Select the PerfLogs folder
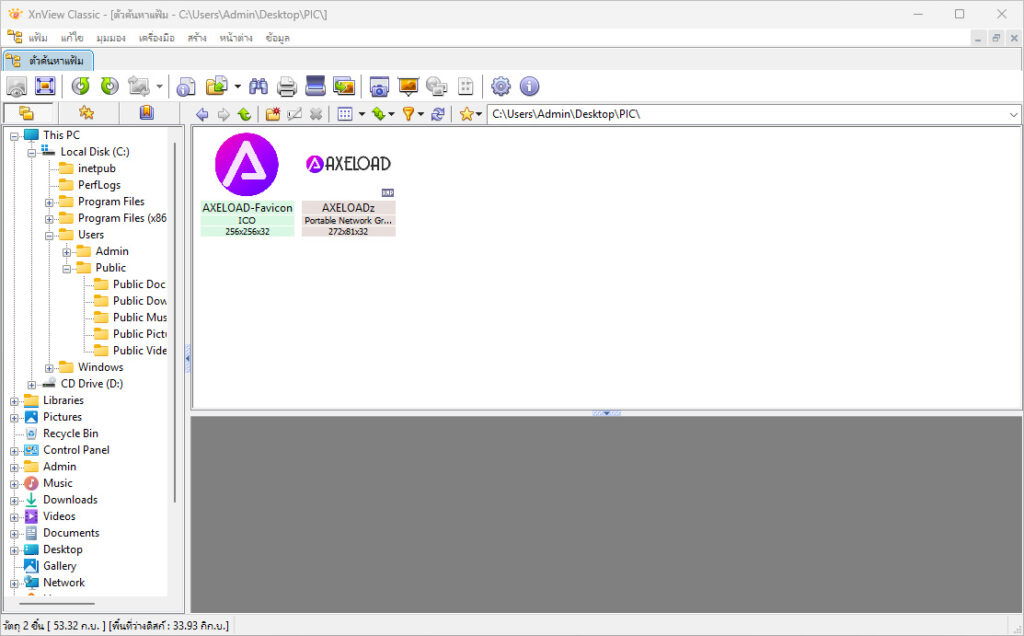Screen dimensions: 1024x636 pyautogui.click(x=99, y=185)
